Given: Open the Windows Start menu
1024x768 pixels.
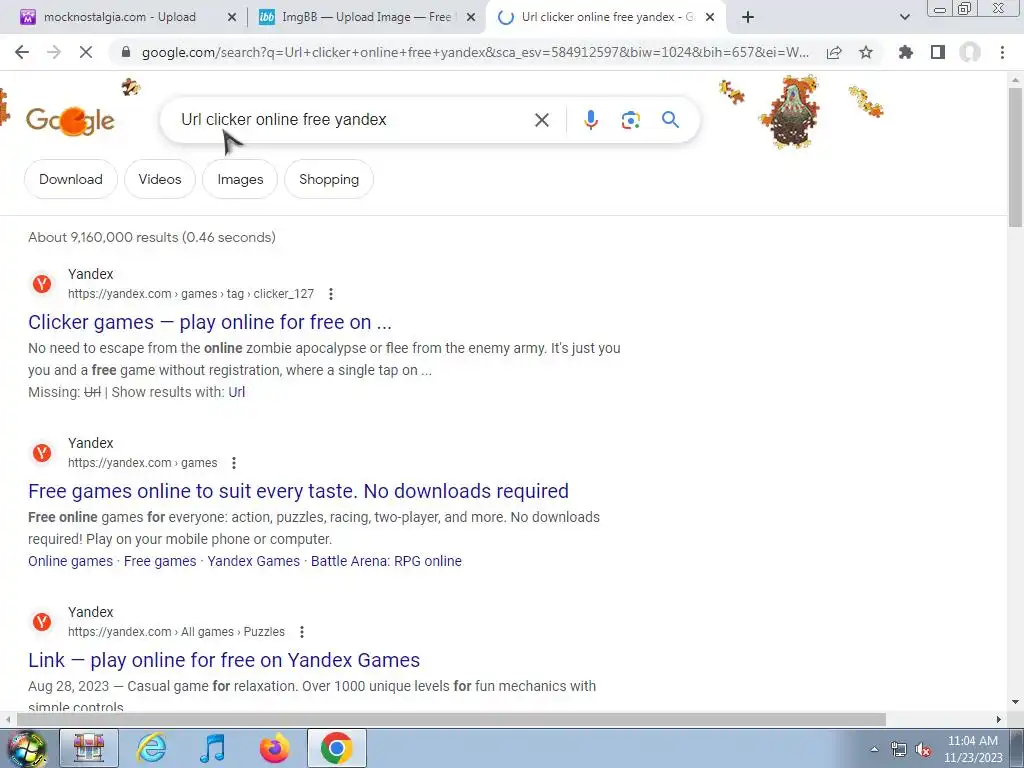Looking at the screenshot, I should coord(26,748).
